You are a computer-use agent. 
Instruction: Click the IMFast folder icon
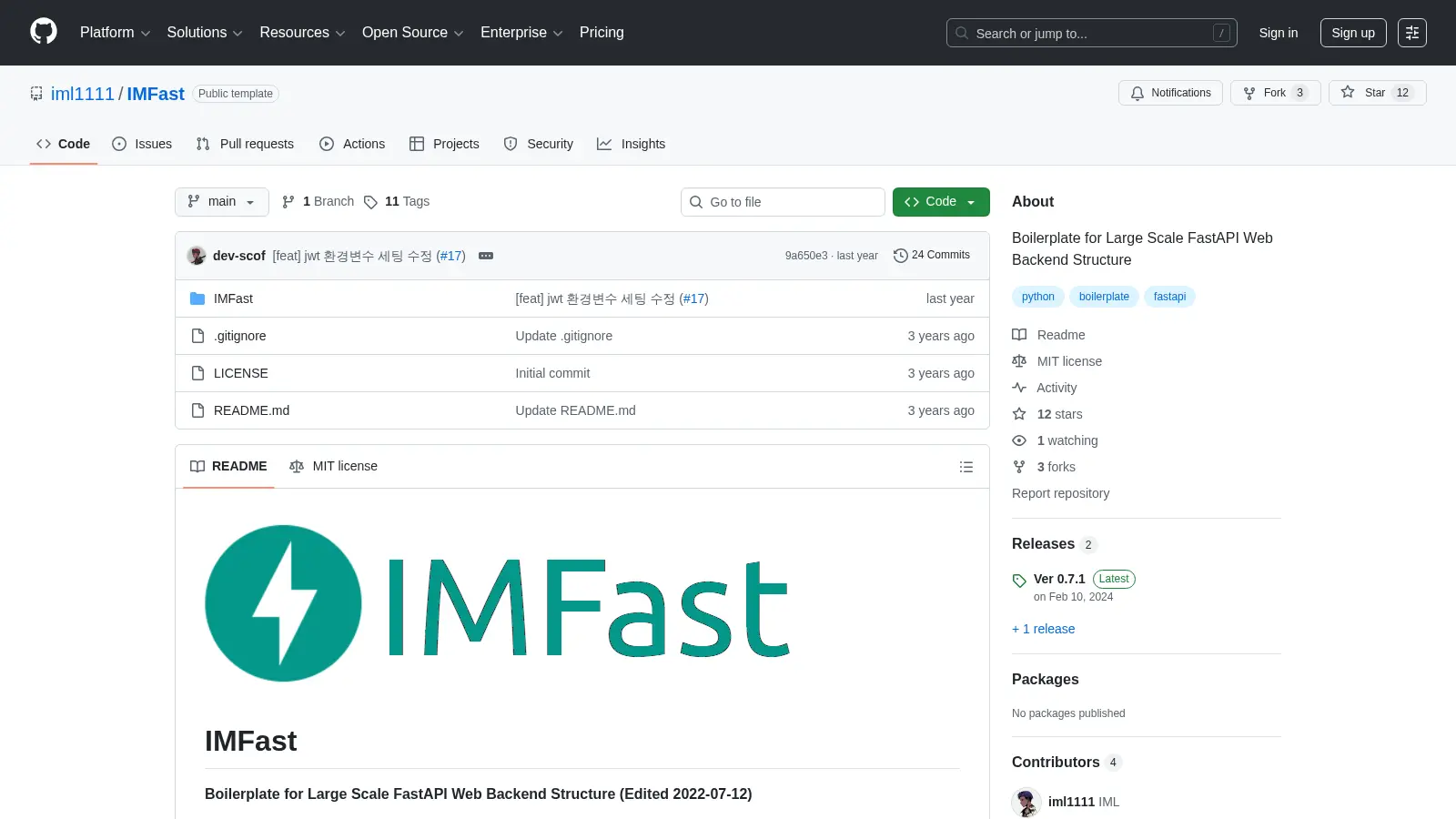click(x=197, y=298)
